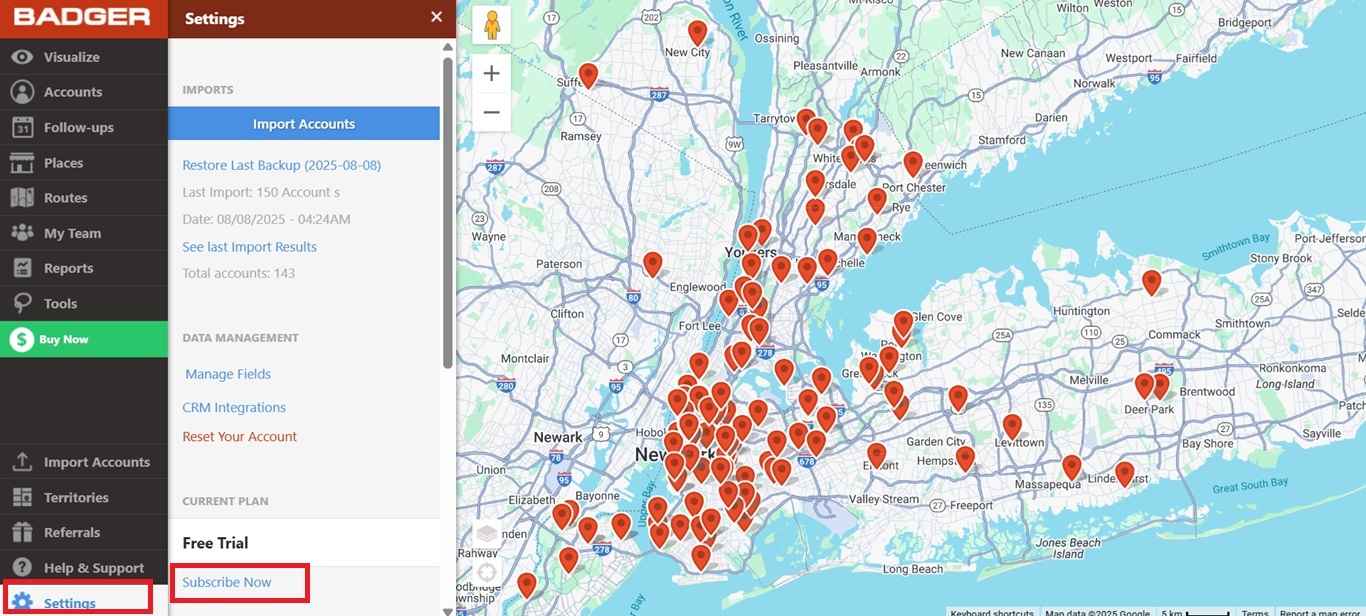Click Restore Last Backup (2025-08-08) link
Screen dimensions: 1366x616
pyautogui.click(x=281, y=165)
